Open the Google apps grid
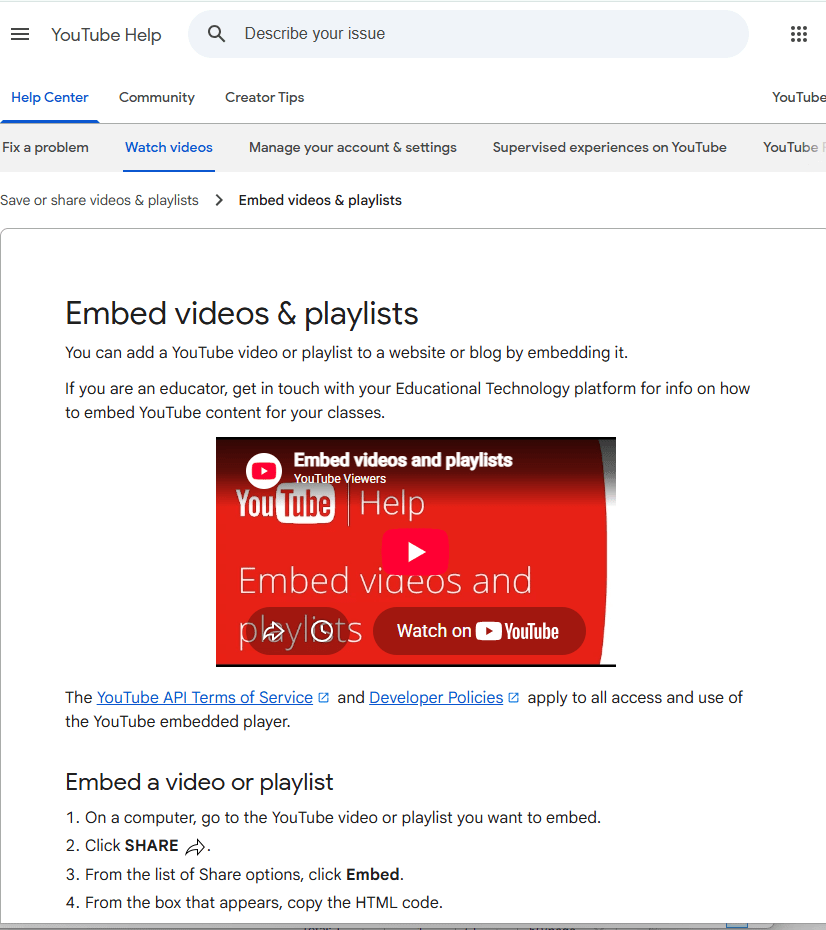This screenshot has height=930, width=826. (x=799, y=34)
